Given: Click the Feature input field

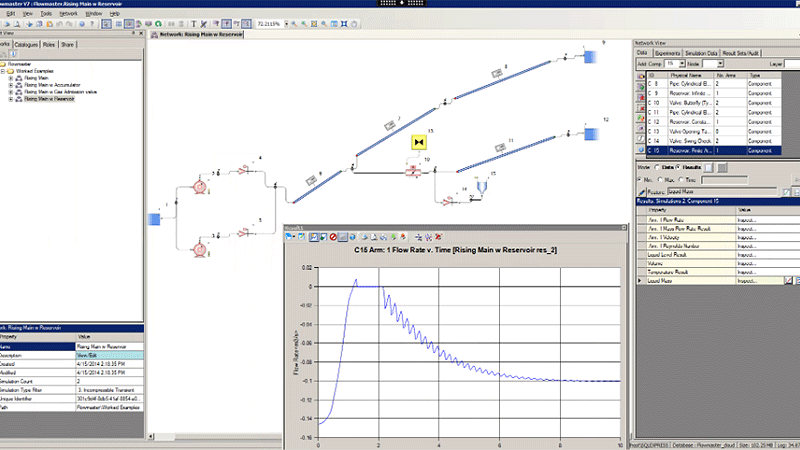Looking at the screenshot, I should tap(724, 192).
